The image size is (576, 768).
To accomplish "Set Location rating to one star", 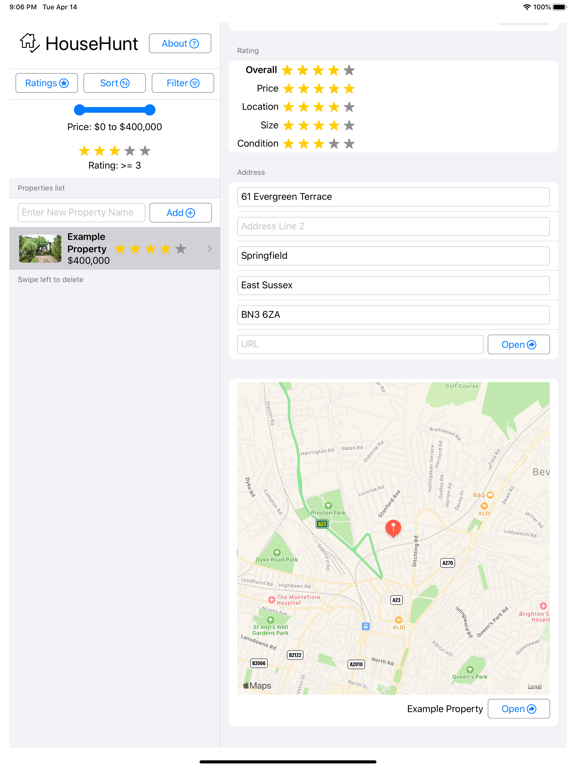I will point(288,107).
